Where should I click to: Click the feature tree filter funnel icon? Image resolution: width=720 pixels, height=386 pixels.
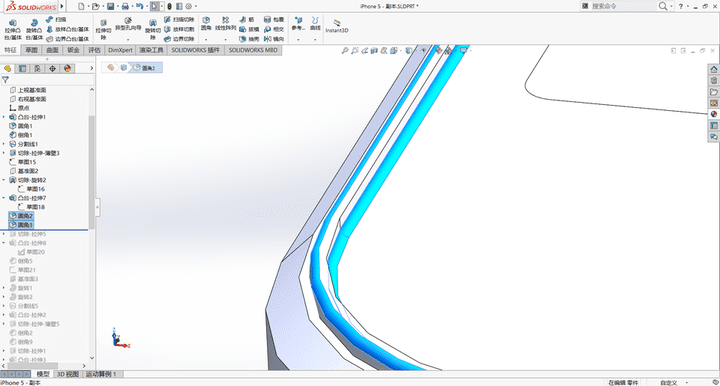point(6,80)
